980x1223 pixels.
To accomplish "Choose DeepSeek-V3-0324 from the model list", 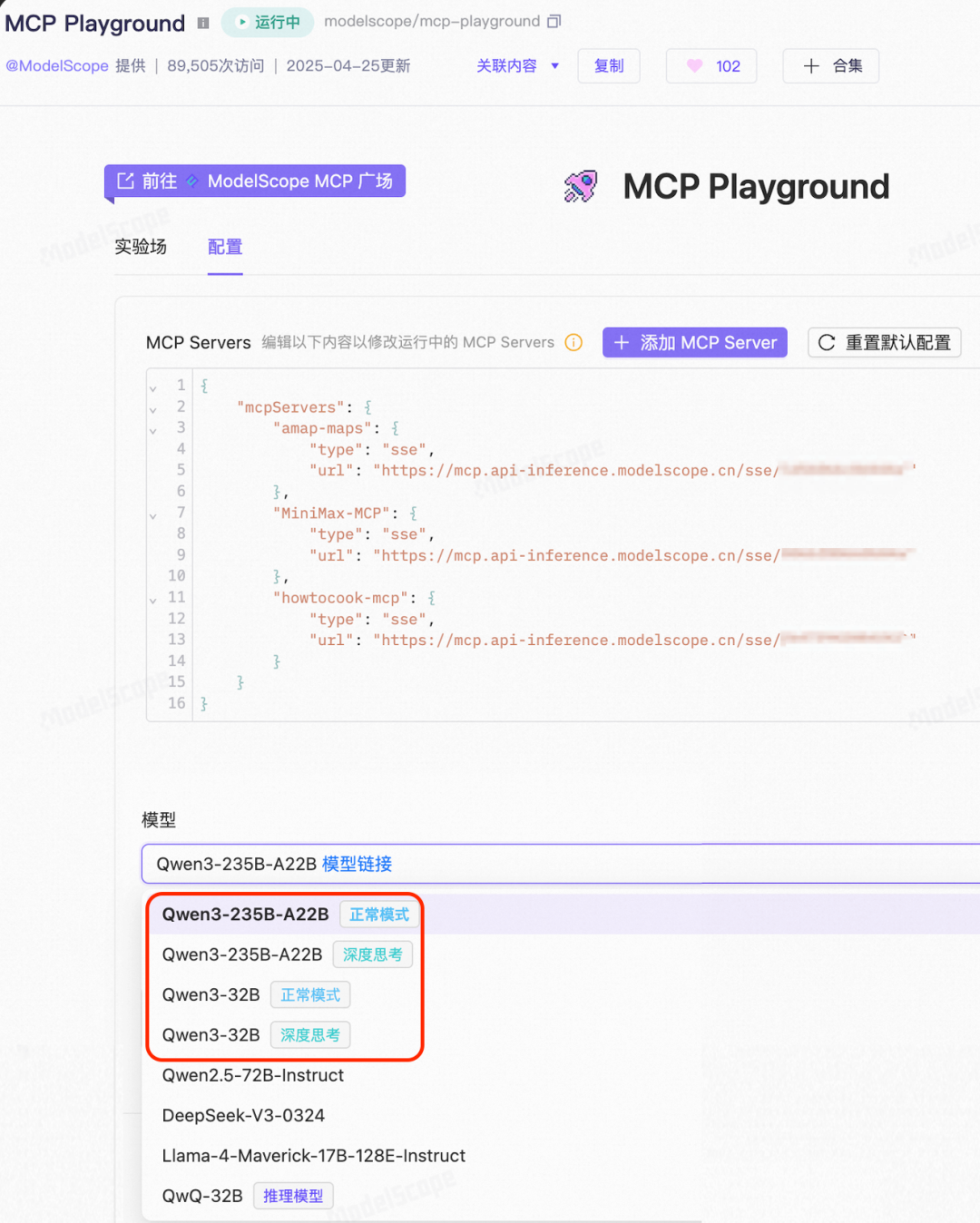I will [243, 1115].
